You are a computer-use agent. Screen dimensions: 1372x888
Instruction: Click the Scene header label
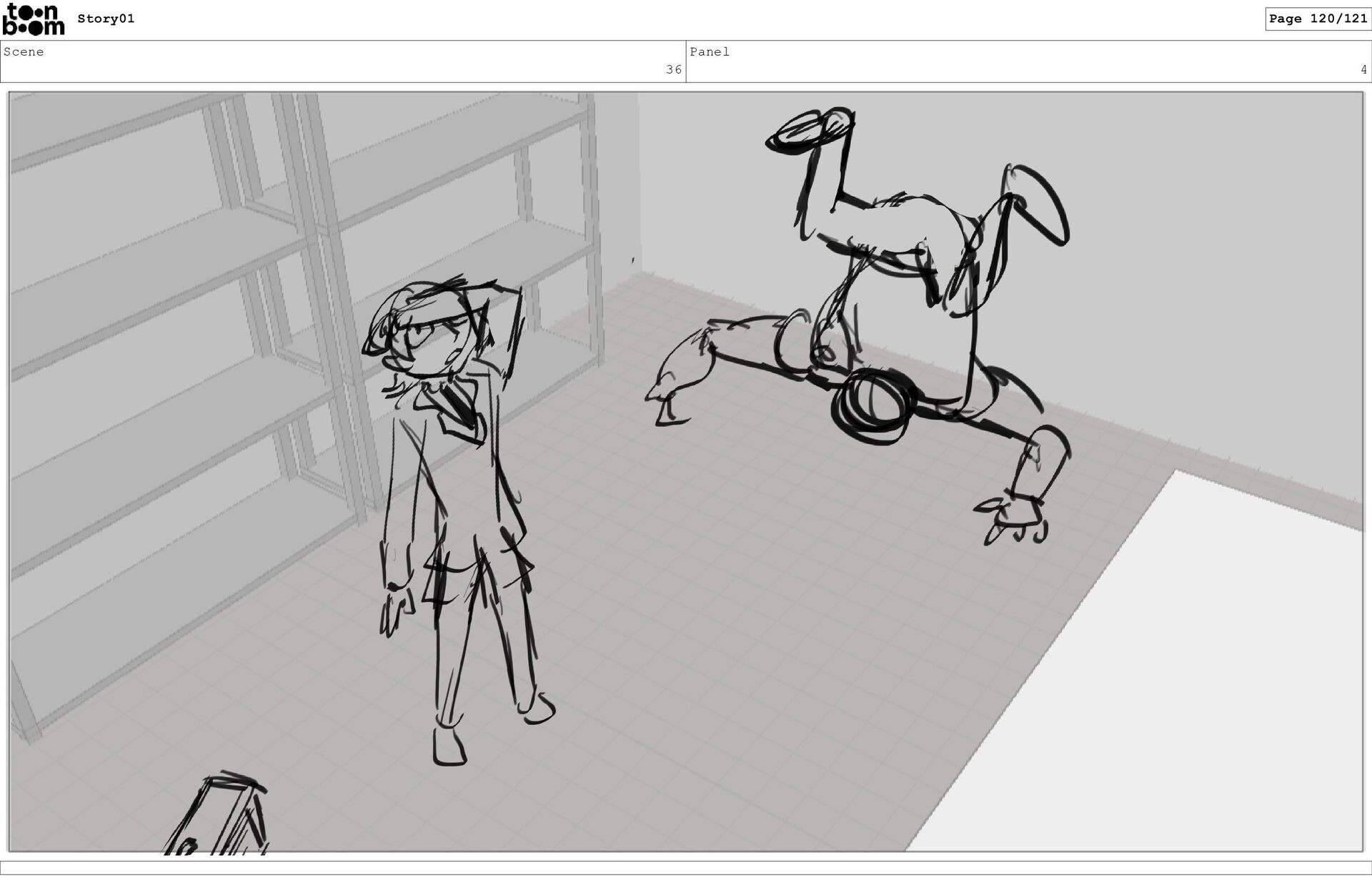pos(24,51)
